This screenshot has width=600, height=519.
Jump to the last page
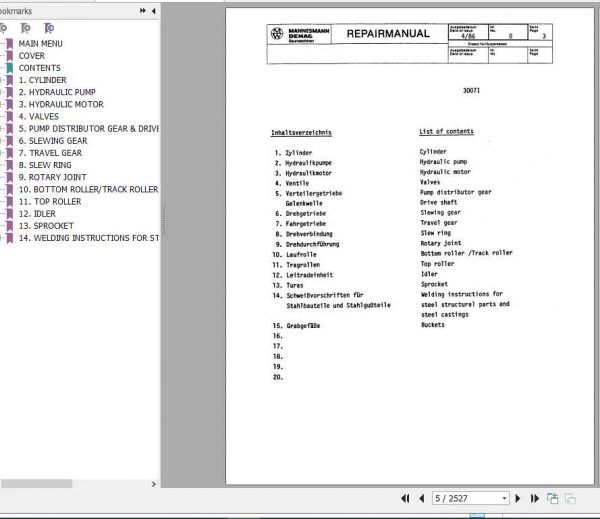coord(535,498)
